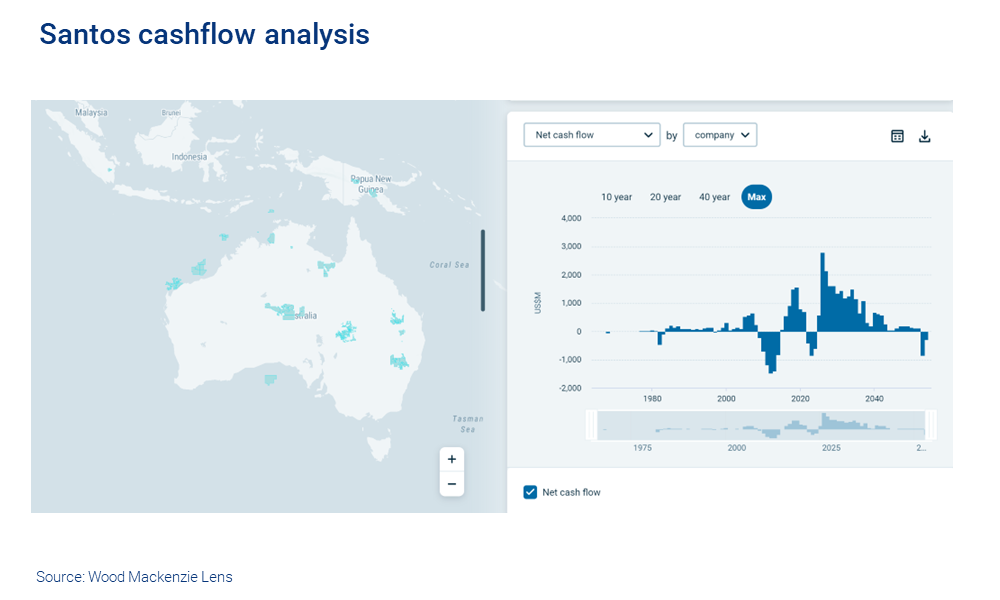This screenshot has height=600, width=1000.
Task: Select the 20 year time range
Action: 664,197
